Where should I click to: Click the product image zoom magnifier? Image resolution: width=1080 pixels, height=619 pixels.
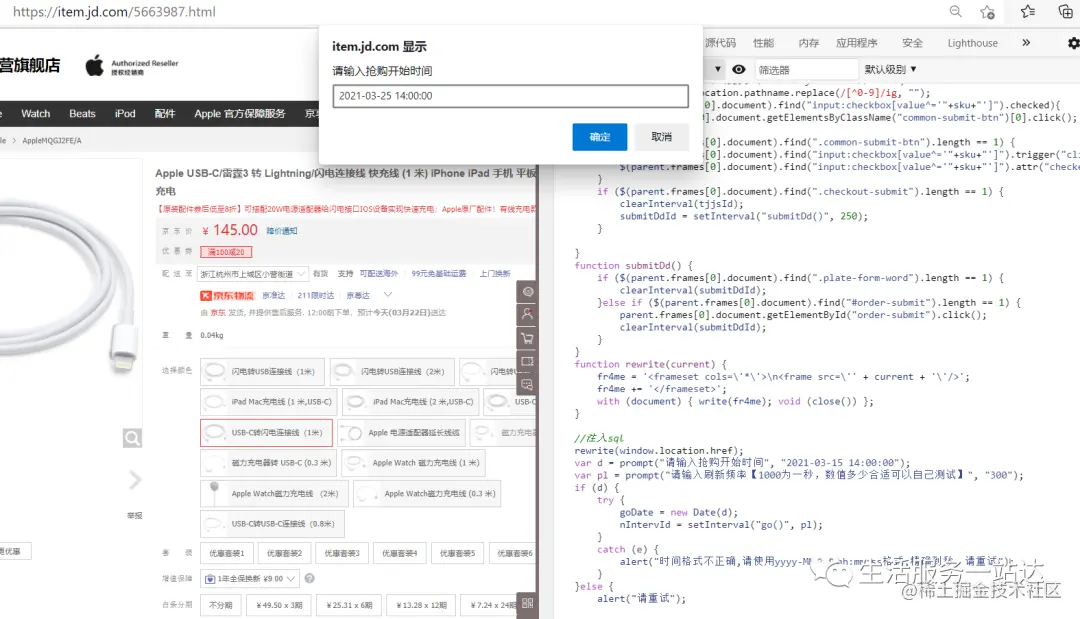point(132,438)
